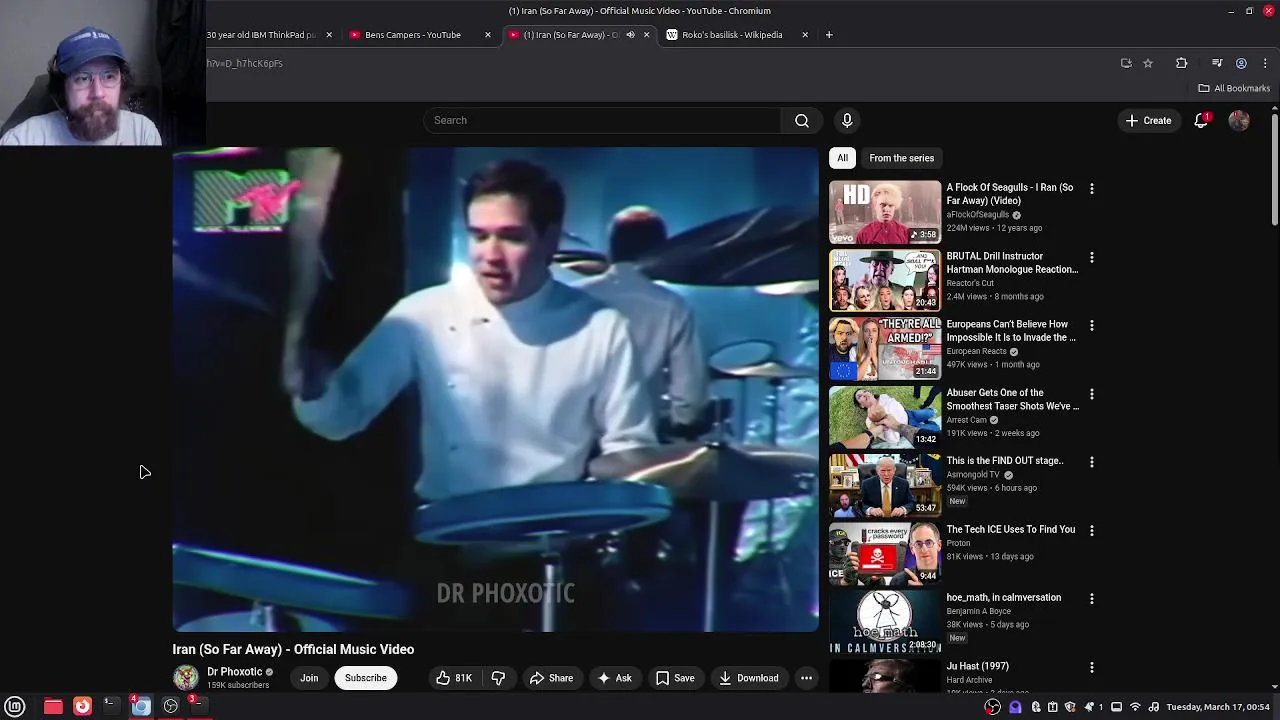Open options for The Tech ICE Uses video
This screenshot has height=720, width=1280.
pos(1091,530)
